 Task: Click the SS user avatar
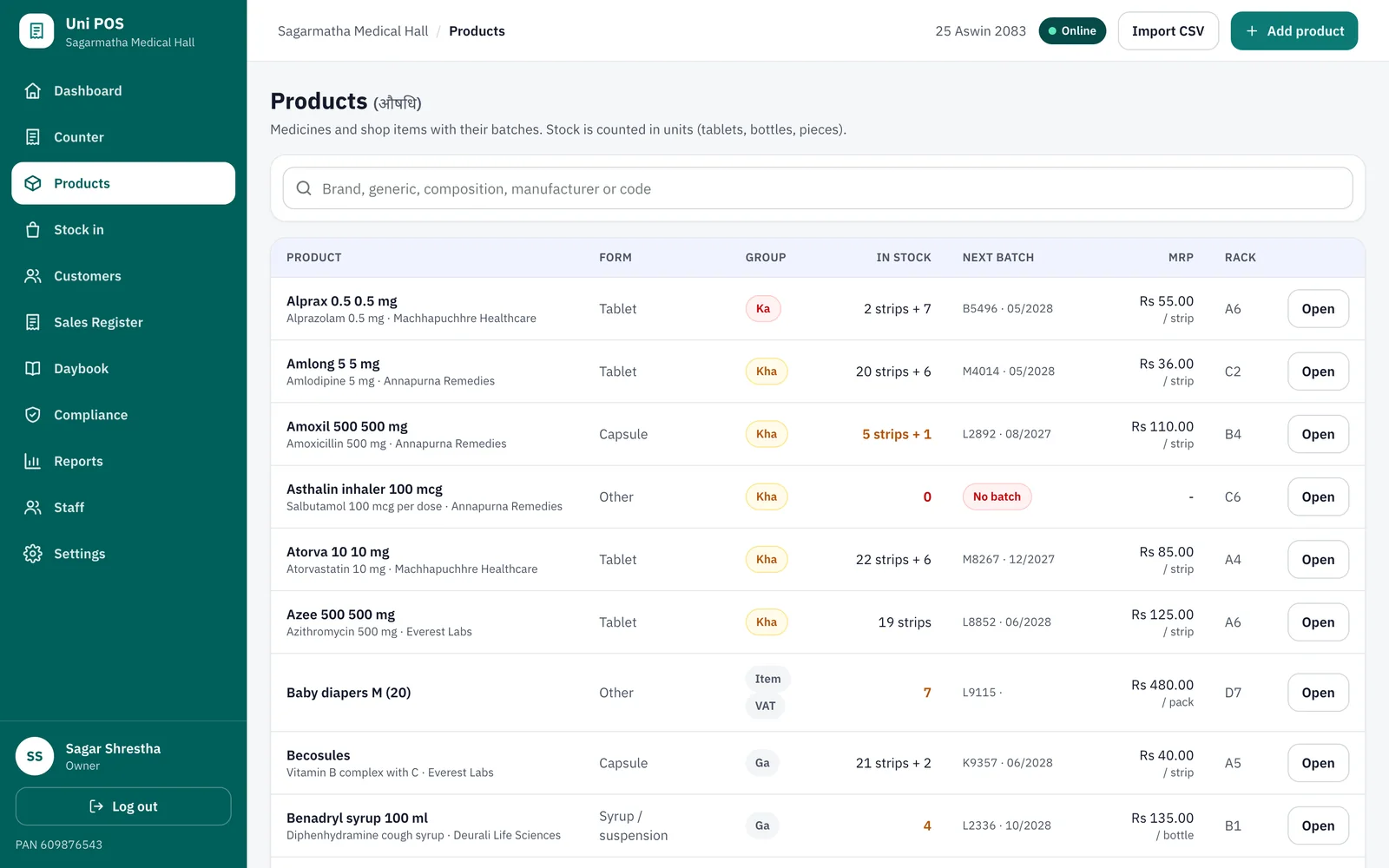point(35,756)
